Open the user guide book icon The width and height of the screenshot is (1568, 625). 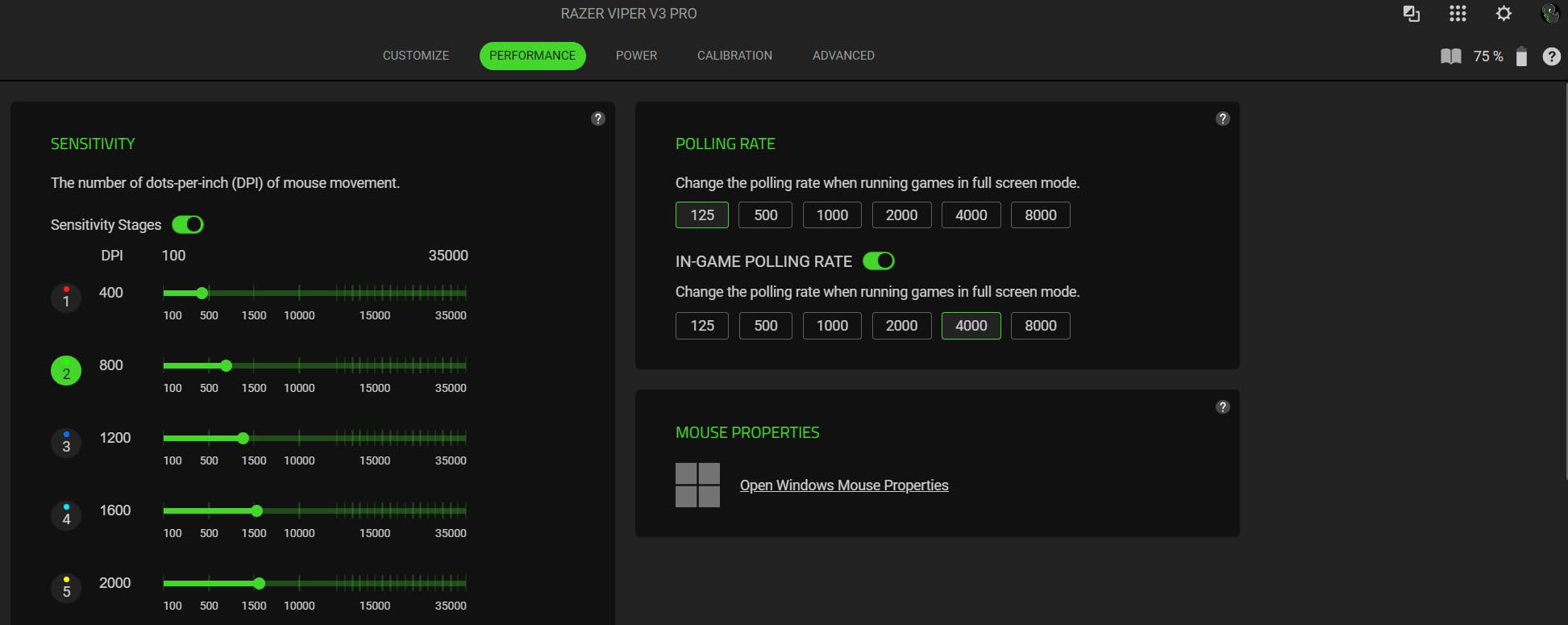click(1451, 56)
